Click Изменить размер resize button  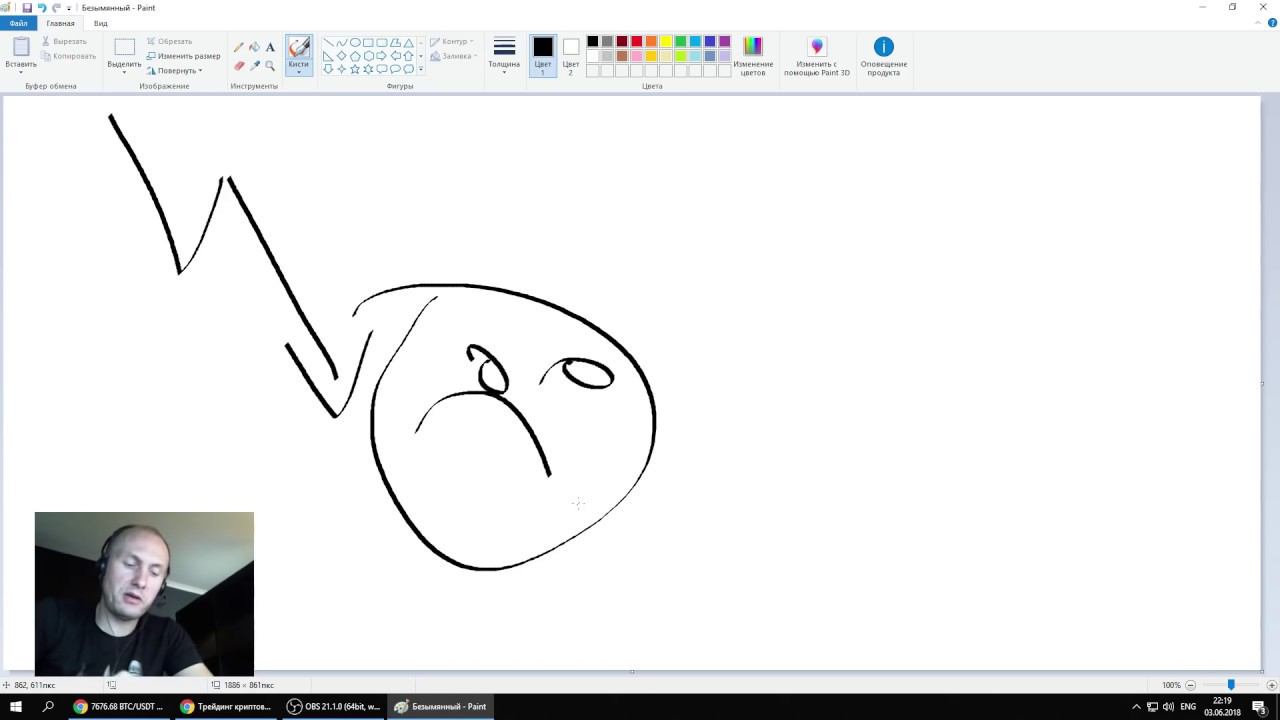point(183,56)
